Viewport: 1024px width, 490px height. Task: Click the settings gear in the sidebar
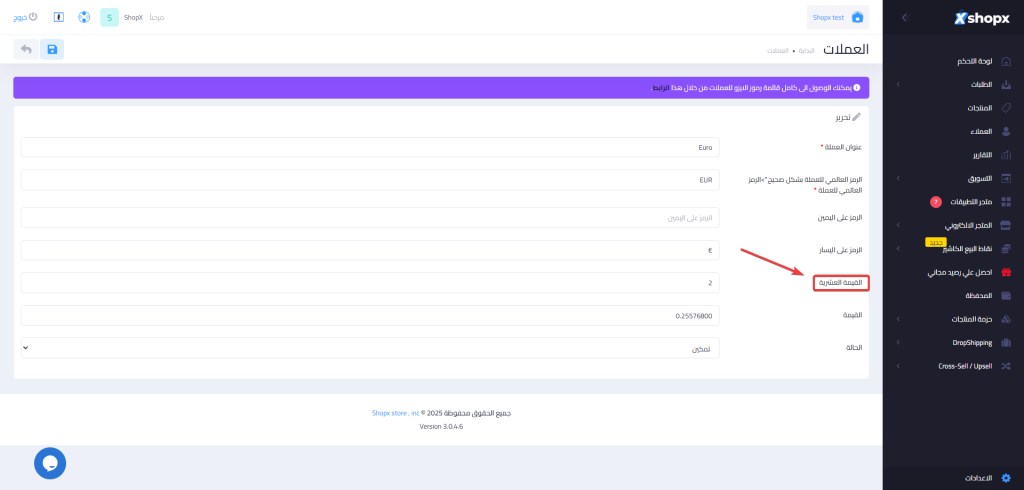click(x=1005, y=478)
